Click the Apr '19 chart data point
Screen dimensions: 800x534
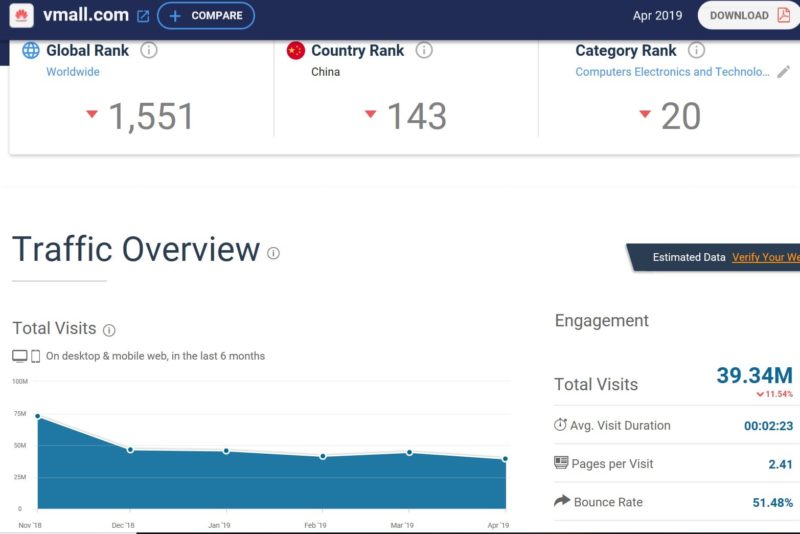tap(505, 459)
